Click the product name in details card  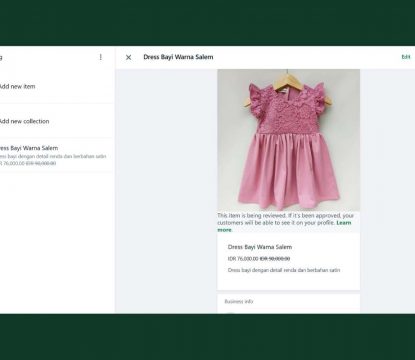point(260,247)
